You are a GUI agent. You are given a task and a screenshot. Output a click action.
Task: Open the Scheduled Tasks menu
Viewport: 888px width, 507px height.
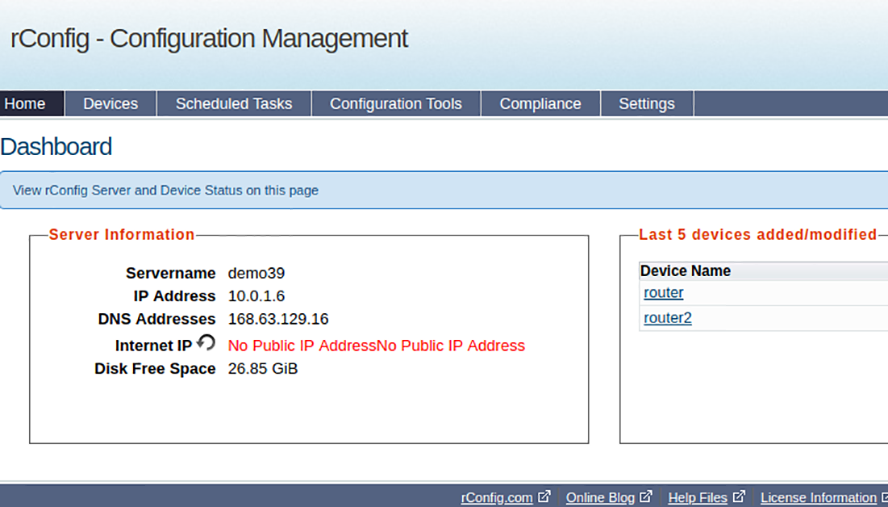coord(234,104)
